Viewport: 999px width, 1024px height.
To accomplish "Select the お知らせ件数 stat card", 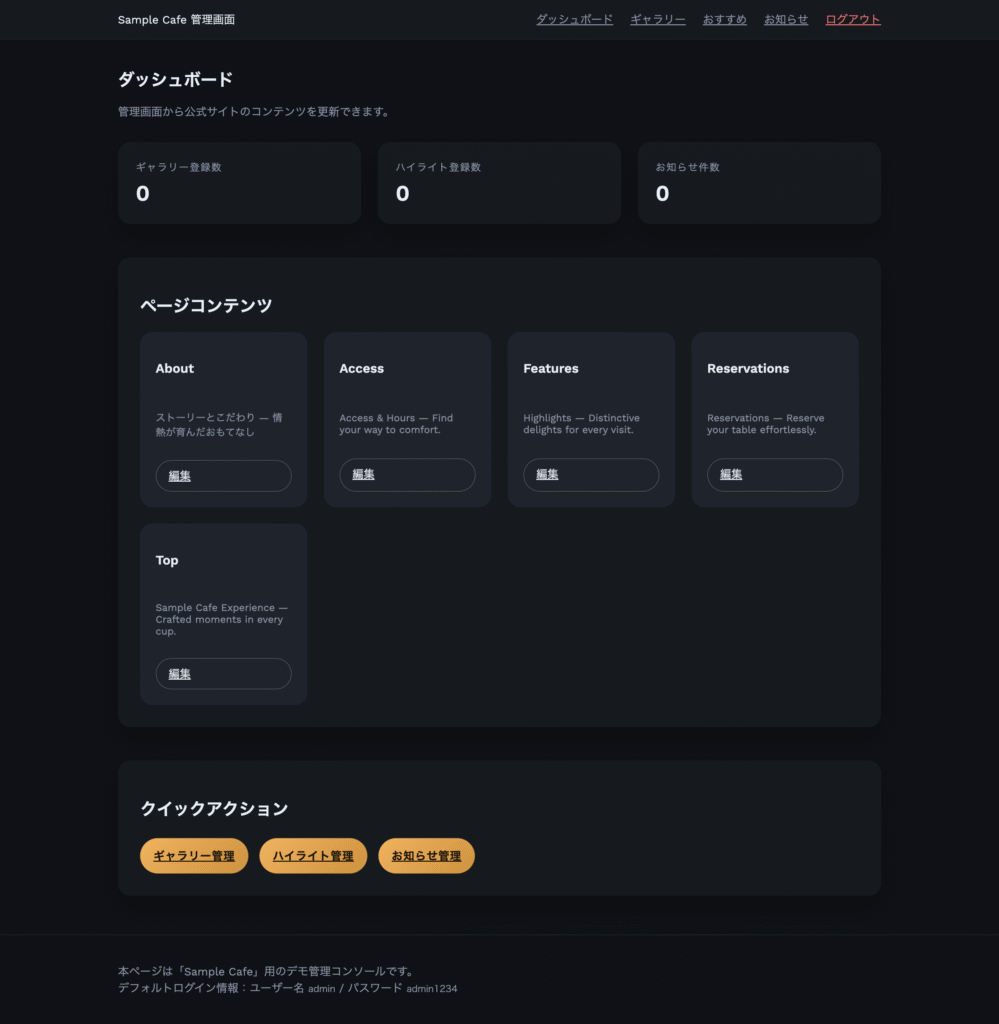I will 759,183.
